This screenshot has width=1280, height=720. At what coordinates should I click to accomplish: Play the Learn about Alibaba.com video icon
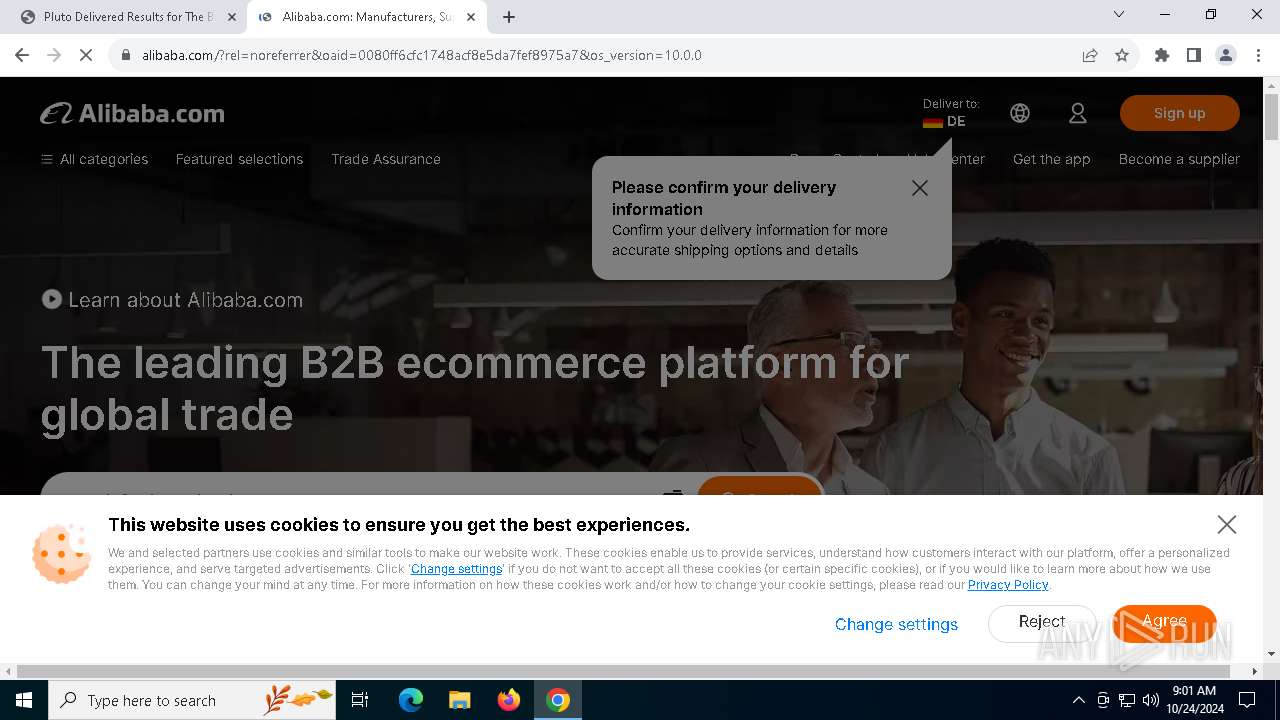51,299
